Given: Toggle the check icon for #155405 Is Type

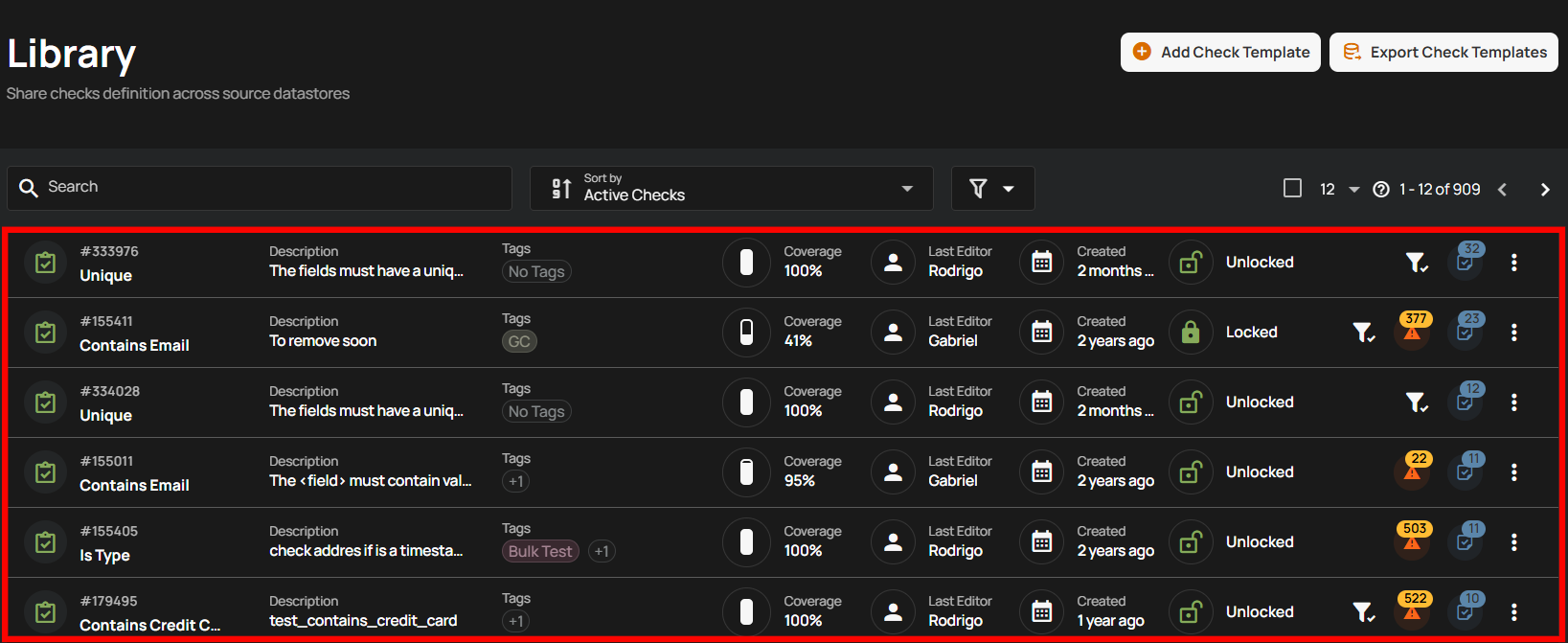Looking at the screenshot, I should pyautogui.click(x=45, y=542).
